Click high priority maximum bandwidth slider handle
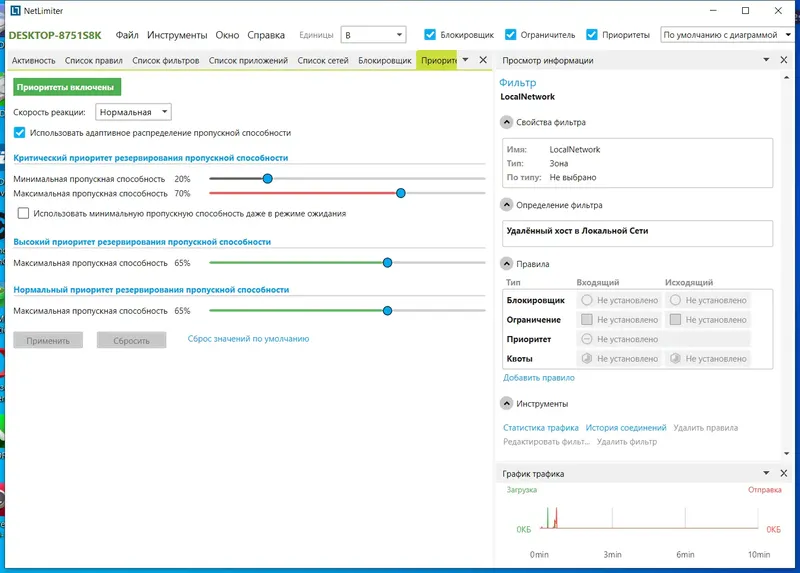 (387, 263)
